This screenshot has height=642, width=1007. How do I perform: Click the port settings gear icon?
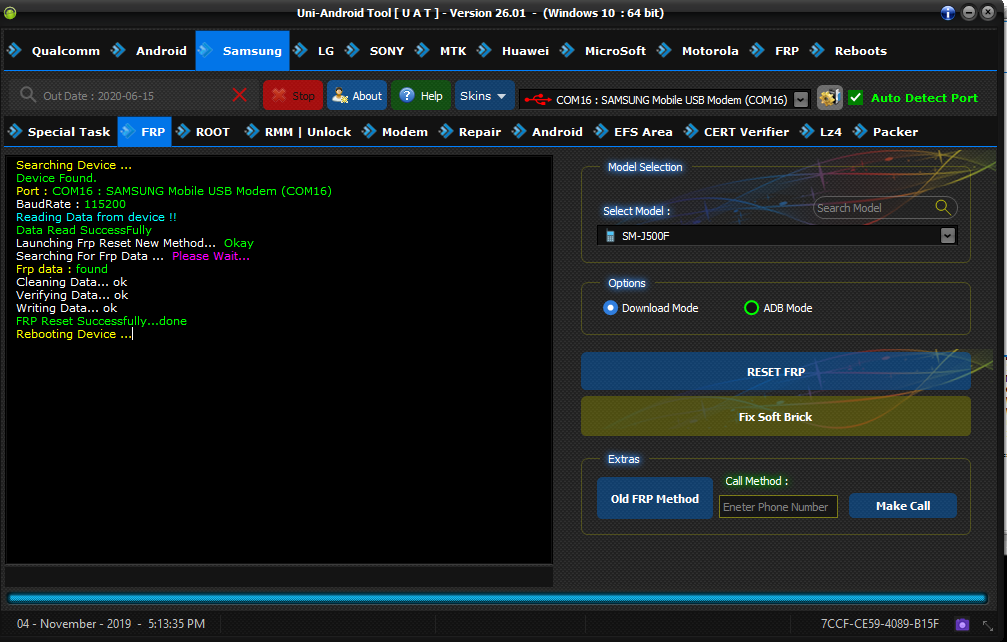pyautogui.click(x=829, y=98)
